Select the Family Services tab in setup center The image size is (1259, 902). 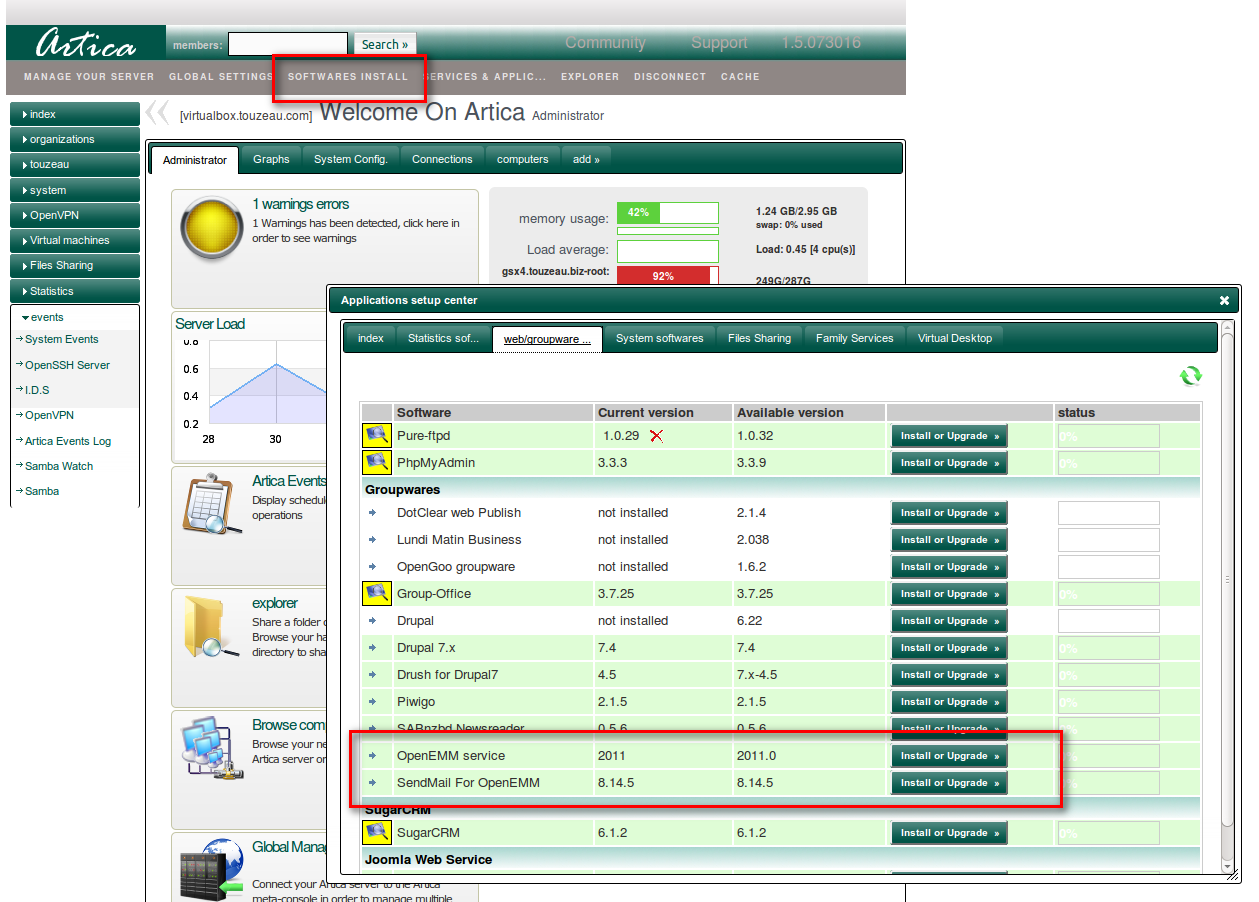[x=854, y=338]
